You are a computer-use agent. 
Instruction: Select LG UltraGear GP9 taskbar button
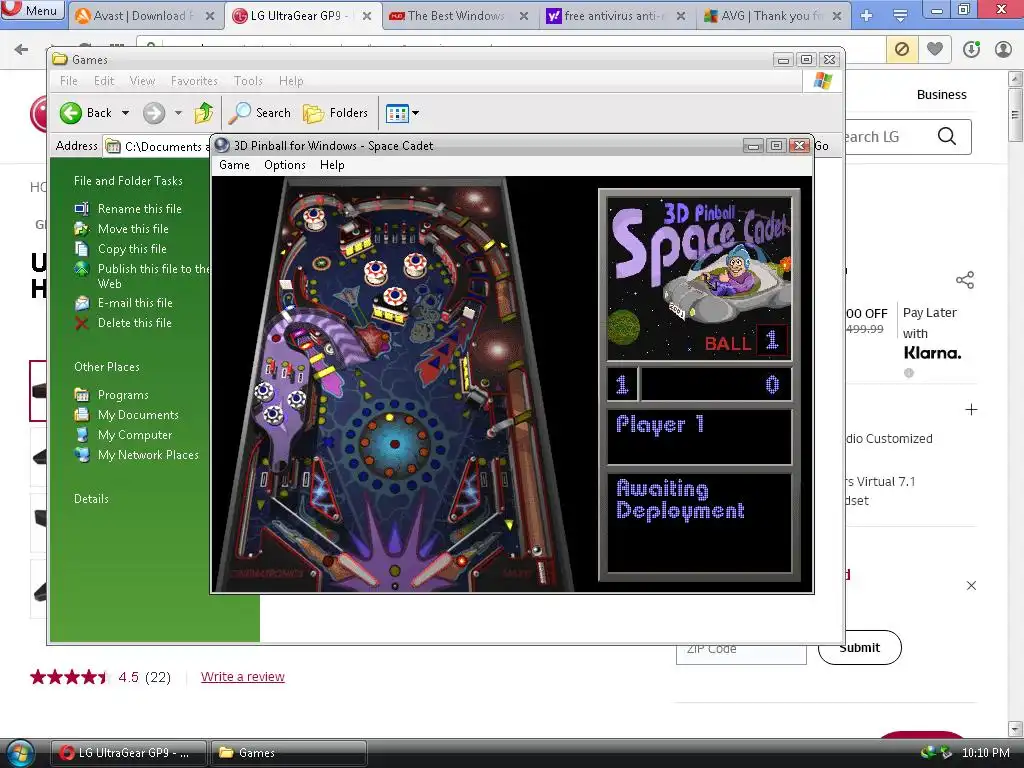pos(129,753)
